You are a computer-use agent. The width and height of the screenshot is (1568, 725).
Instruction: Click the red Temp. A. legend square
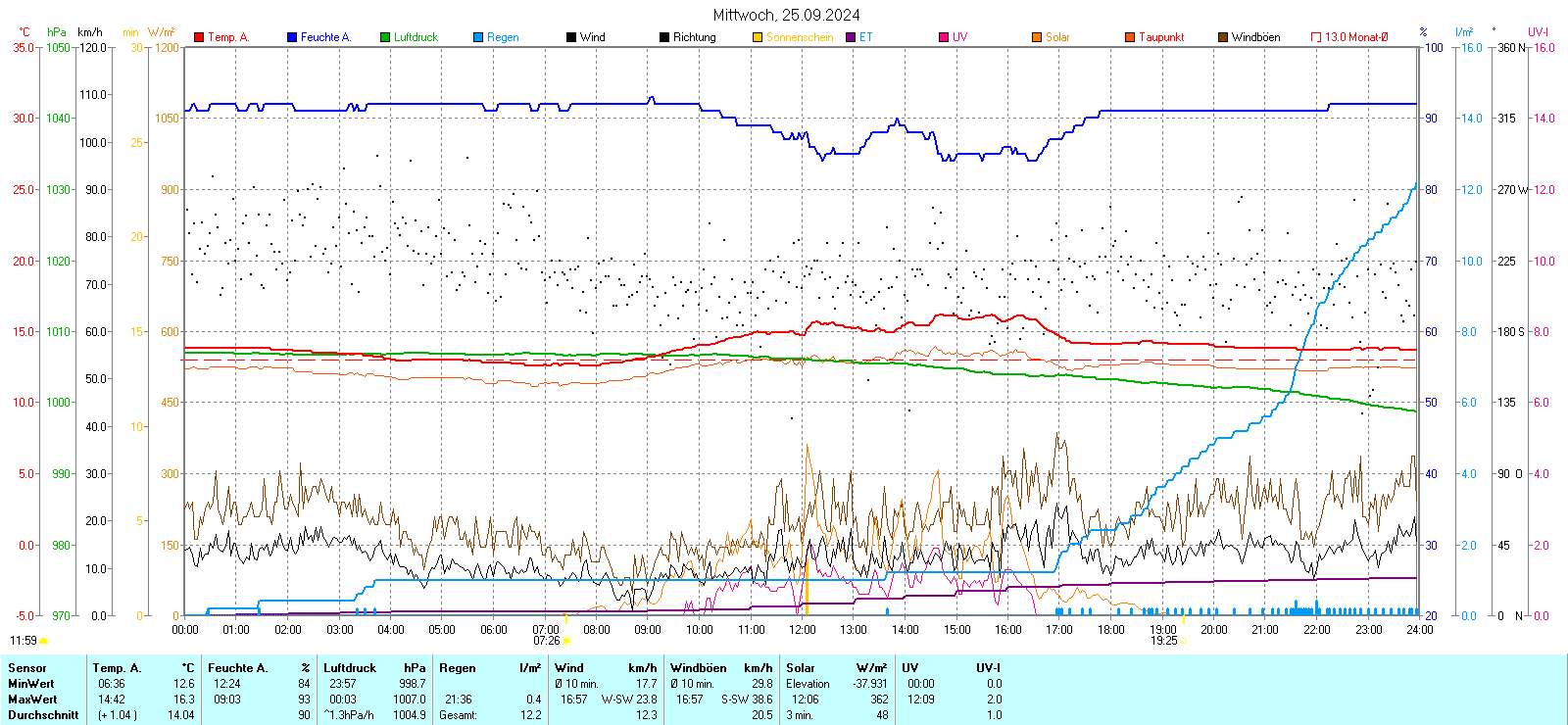coord(199,37)
